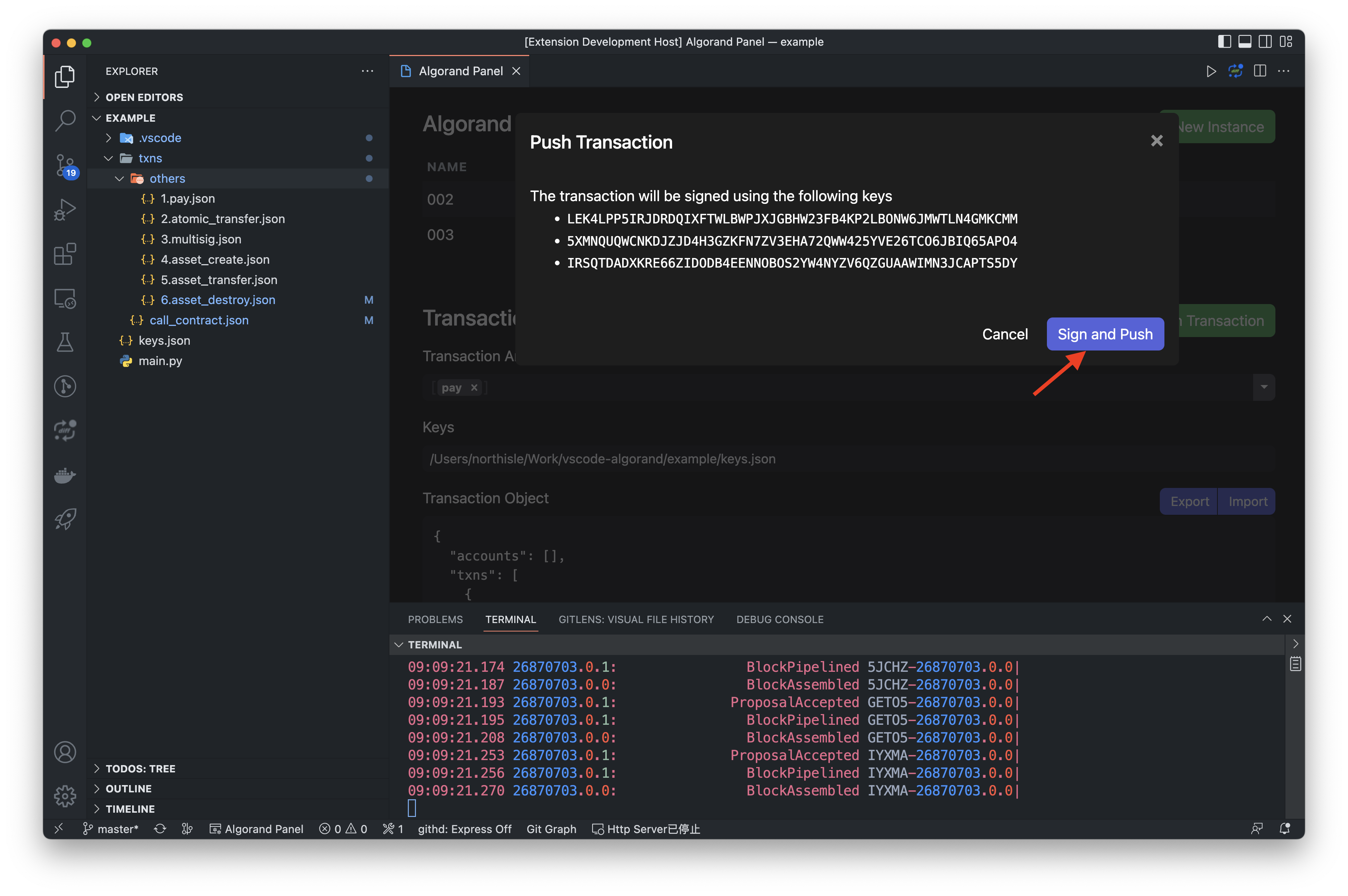Toggle the secondary side bar layout icon
Screen dimensions: 1348x896
tap(1265, 42)
